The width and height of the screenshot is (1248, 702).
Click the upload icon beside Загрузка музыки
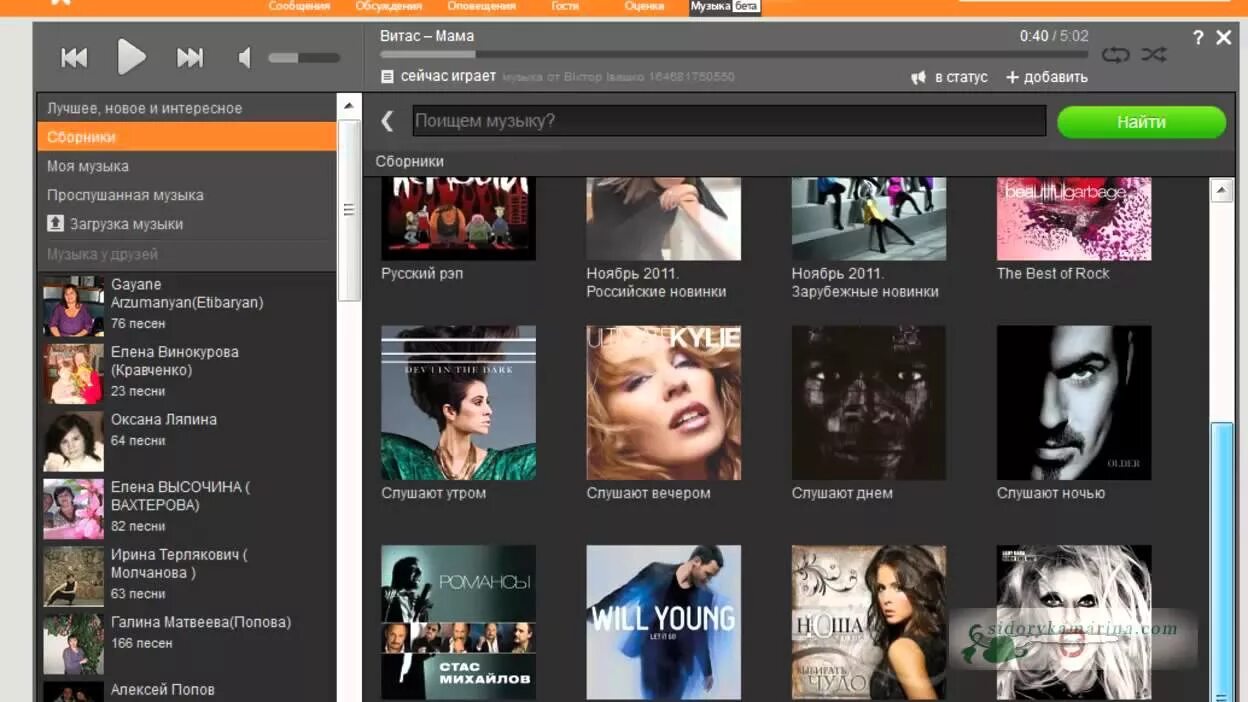(55, 224)
